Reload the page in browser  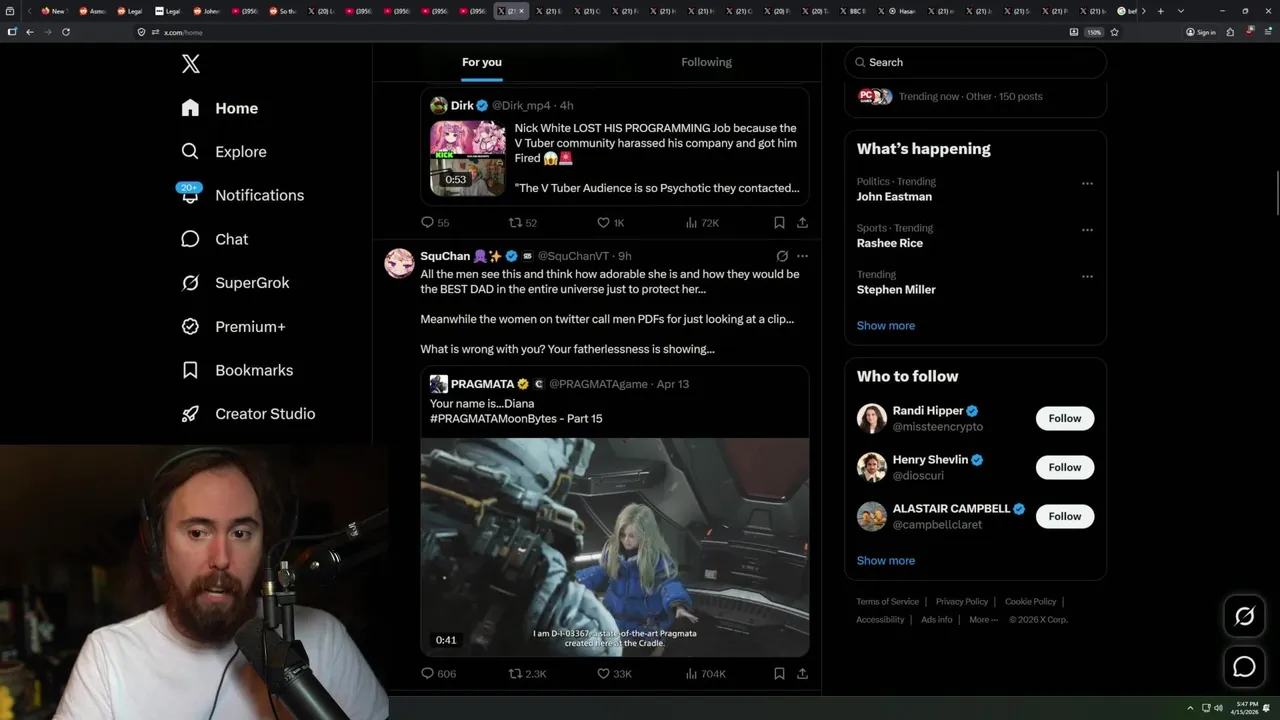point(66,32)
